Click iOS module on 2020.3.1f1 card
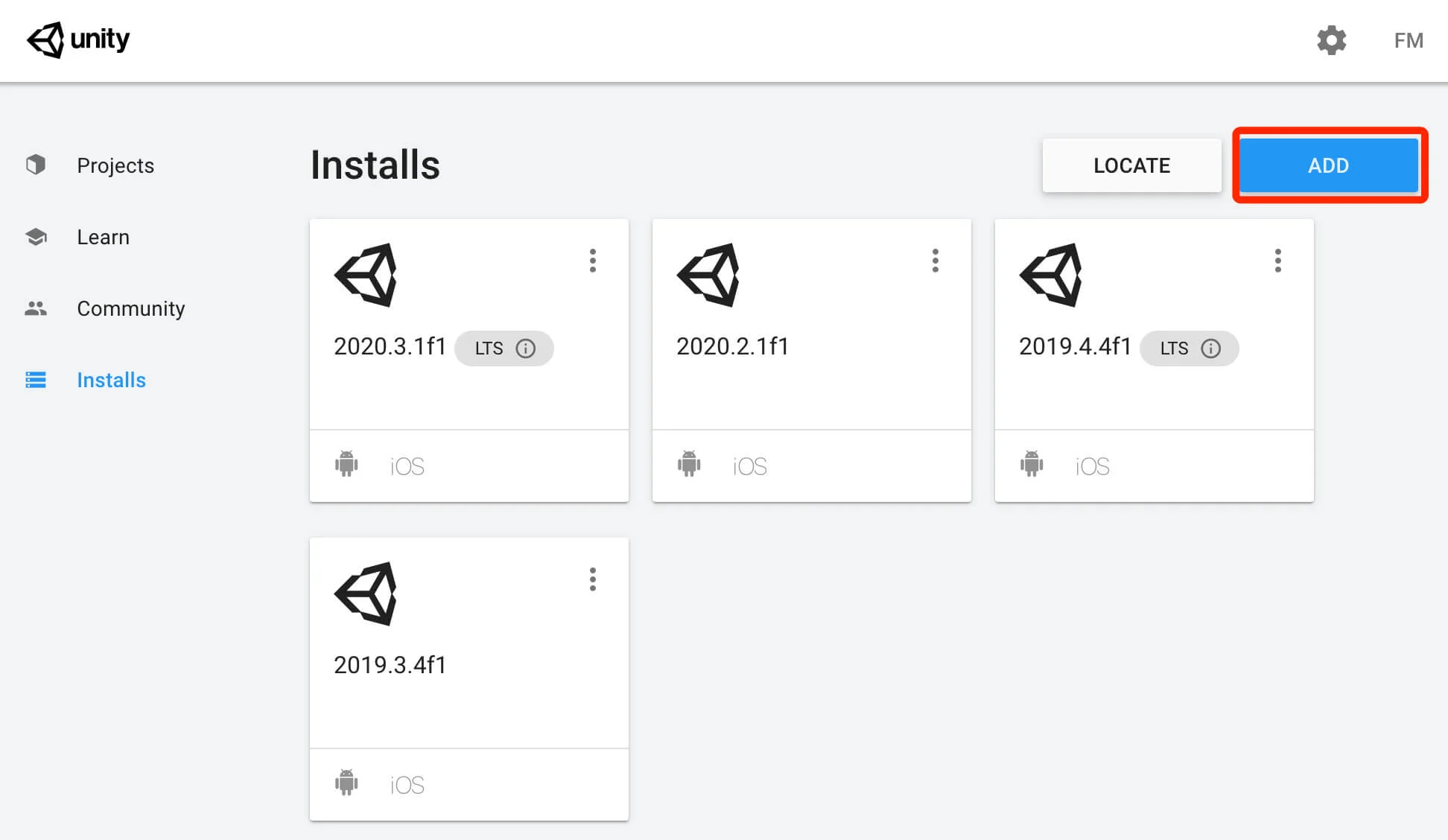 point(407,466)
